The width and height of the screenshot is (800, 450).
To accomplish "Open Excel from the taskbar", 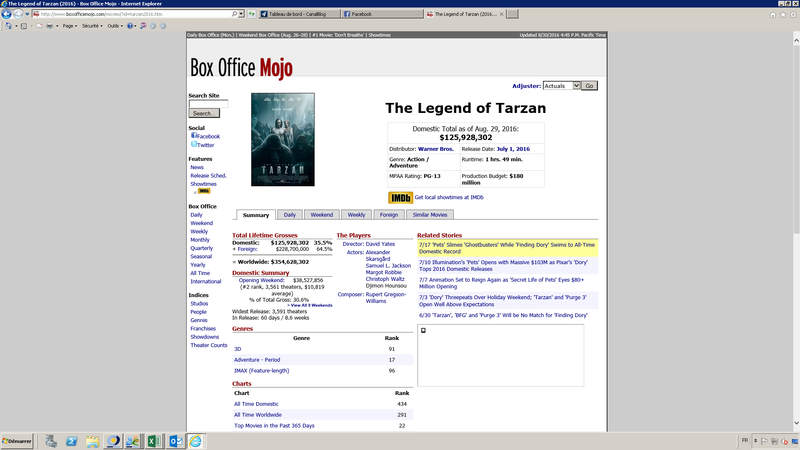I will [154, 441].
